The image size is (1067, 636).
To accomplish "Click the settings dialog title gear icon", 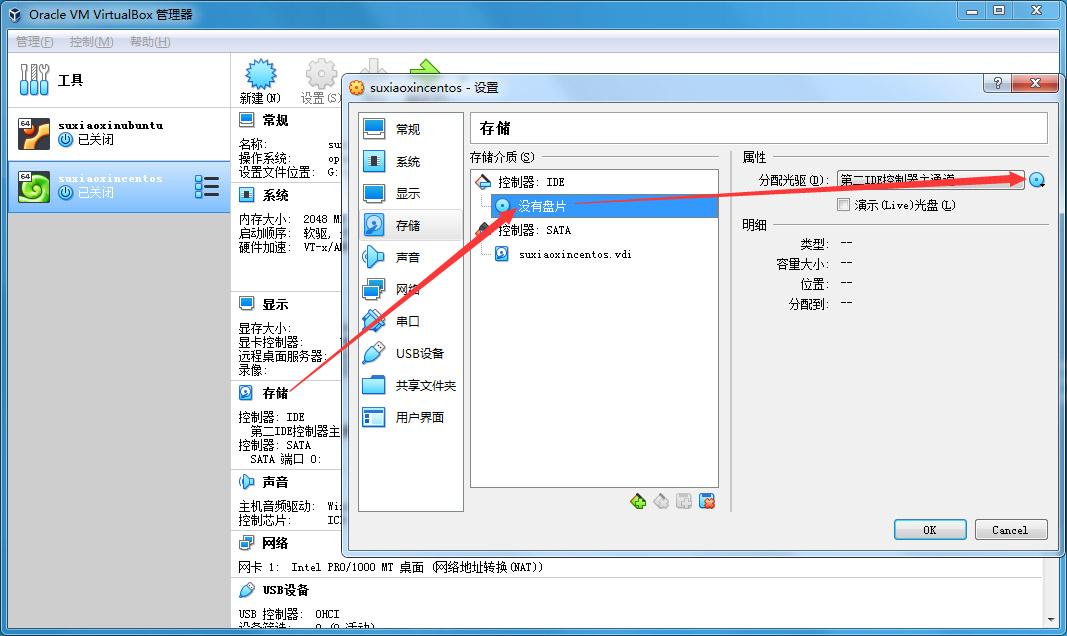I will 357,87.
